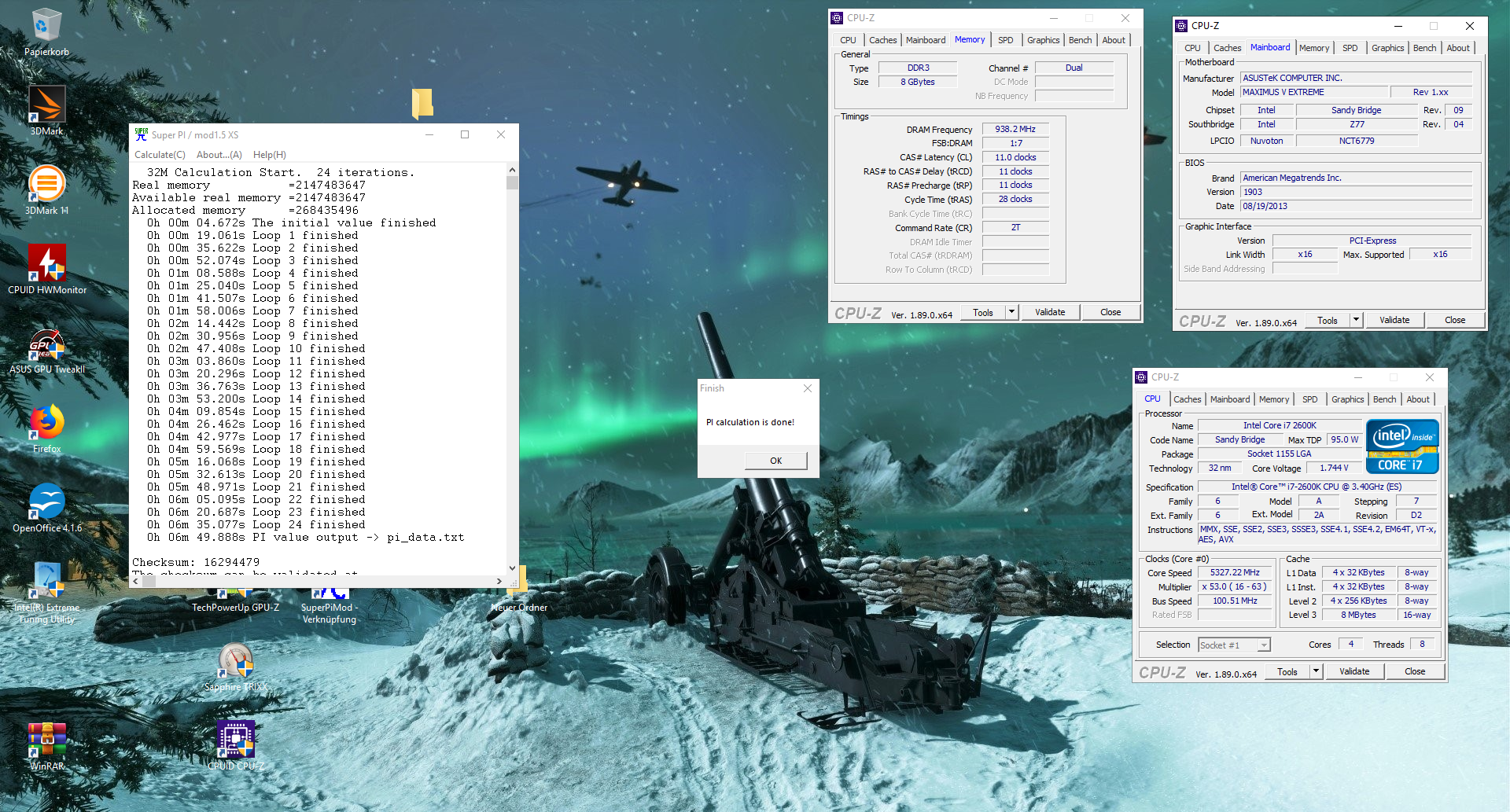The image size is (1510, 812).
Task: Click the Intel Core i7 logo badge
Action: coord(1402,446)
